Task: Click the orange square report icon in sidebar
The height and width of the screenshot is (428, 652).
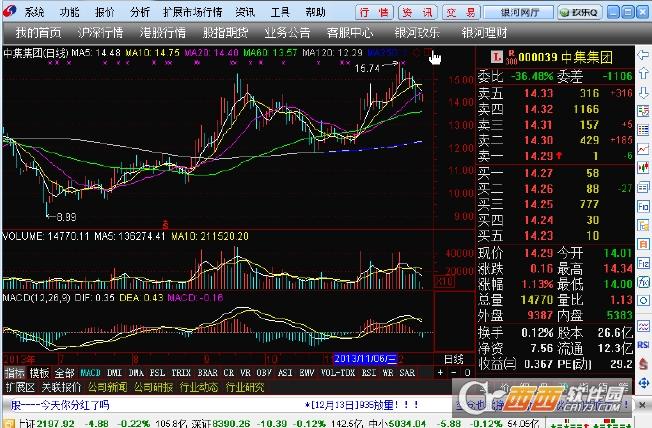Action: point(643,244)
